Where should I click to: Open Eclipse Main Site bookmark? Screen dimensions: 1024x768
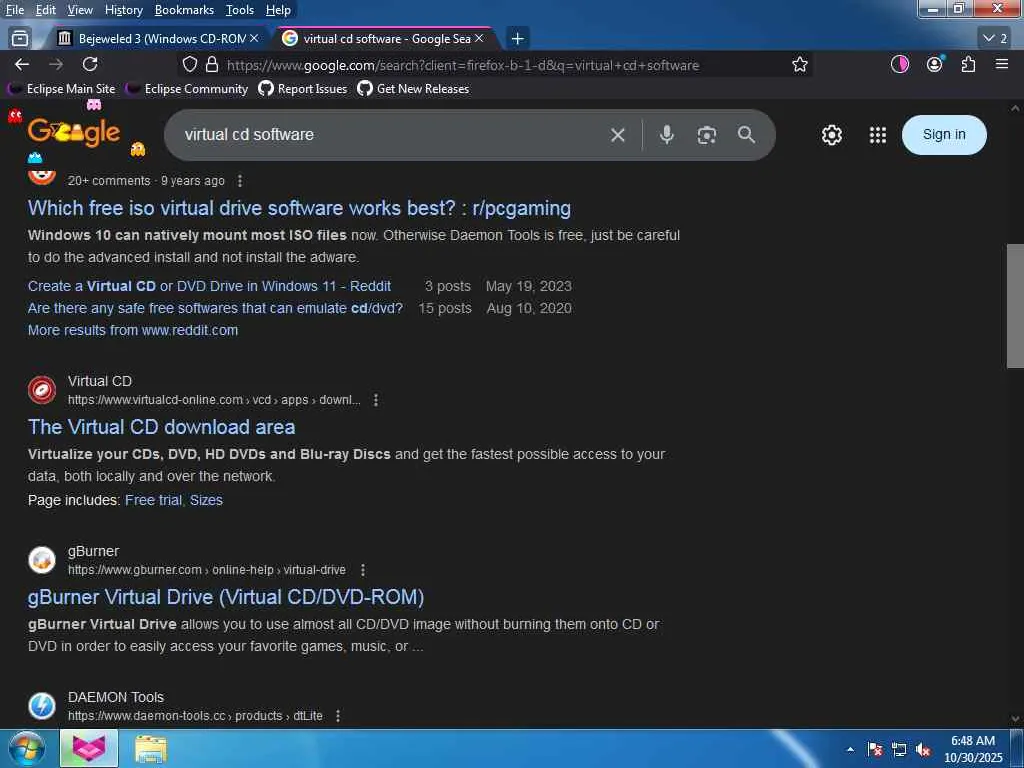click(x=61, y=89)
